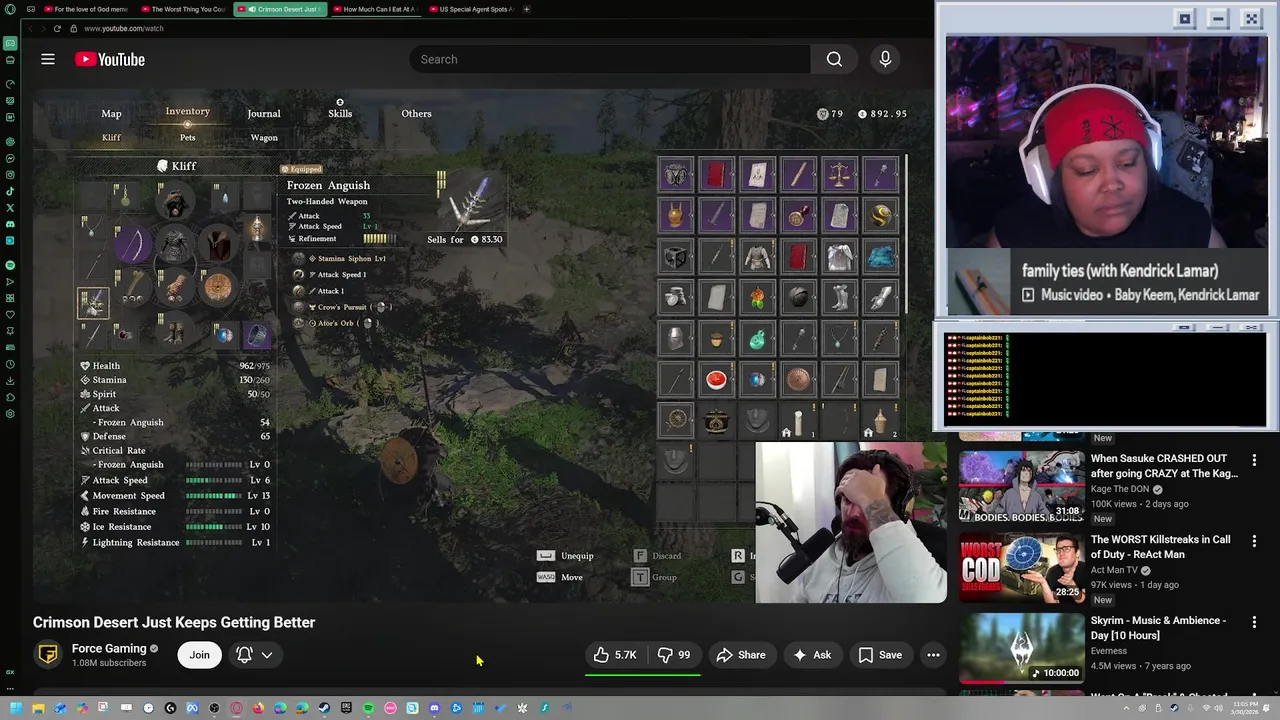
Task: Select the orange flower item in inventory
Action: [x=757, y=298]
